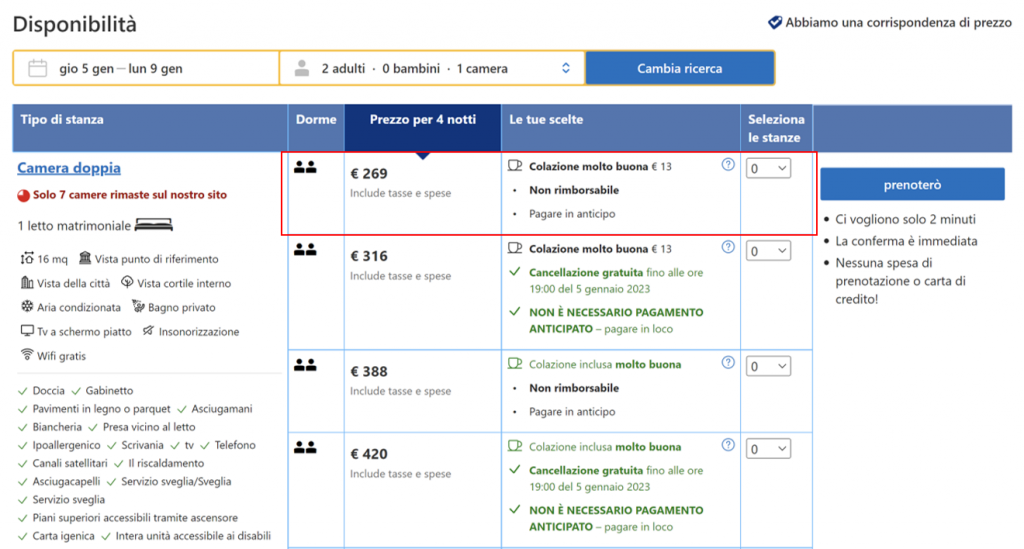Click the free Wifi icon
Screen dimensions: 1024x549
tap(27, 355)
